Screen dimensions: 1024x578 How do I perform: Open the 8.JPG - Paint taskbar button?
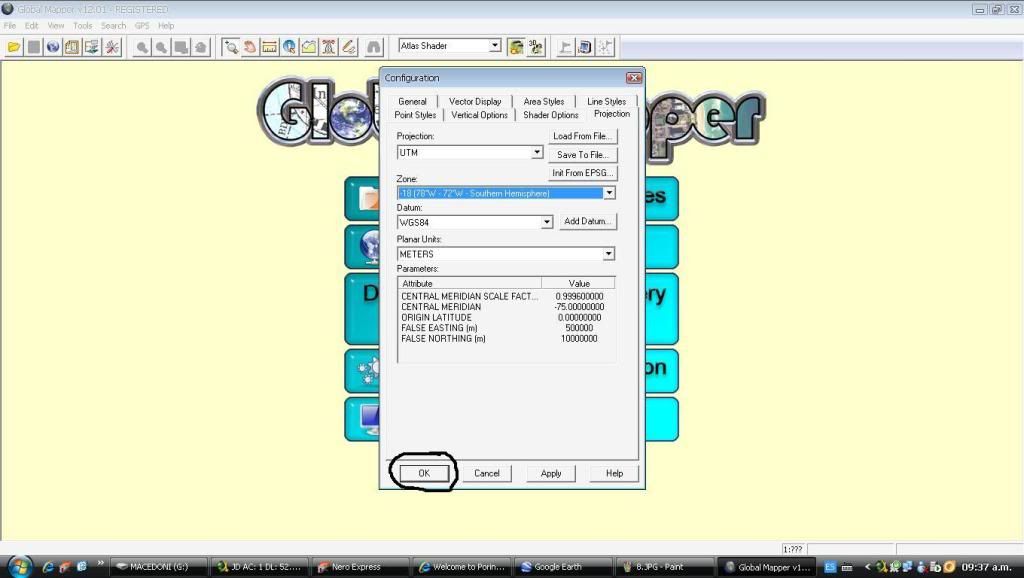click(664, 567)
